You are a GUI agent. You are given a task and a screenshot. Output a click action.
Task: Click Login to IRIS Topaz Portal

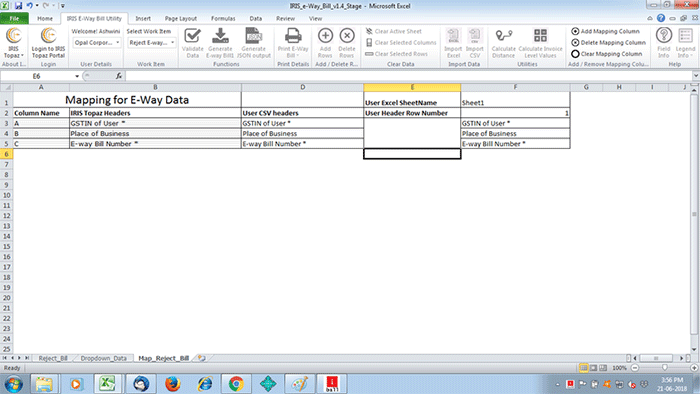point(48,43)
